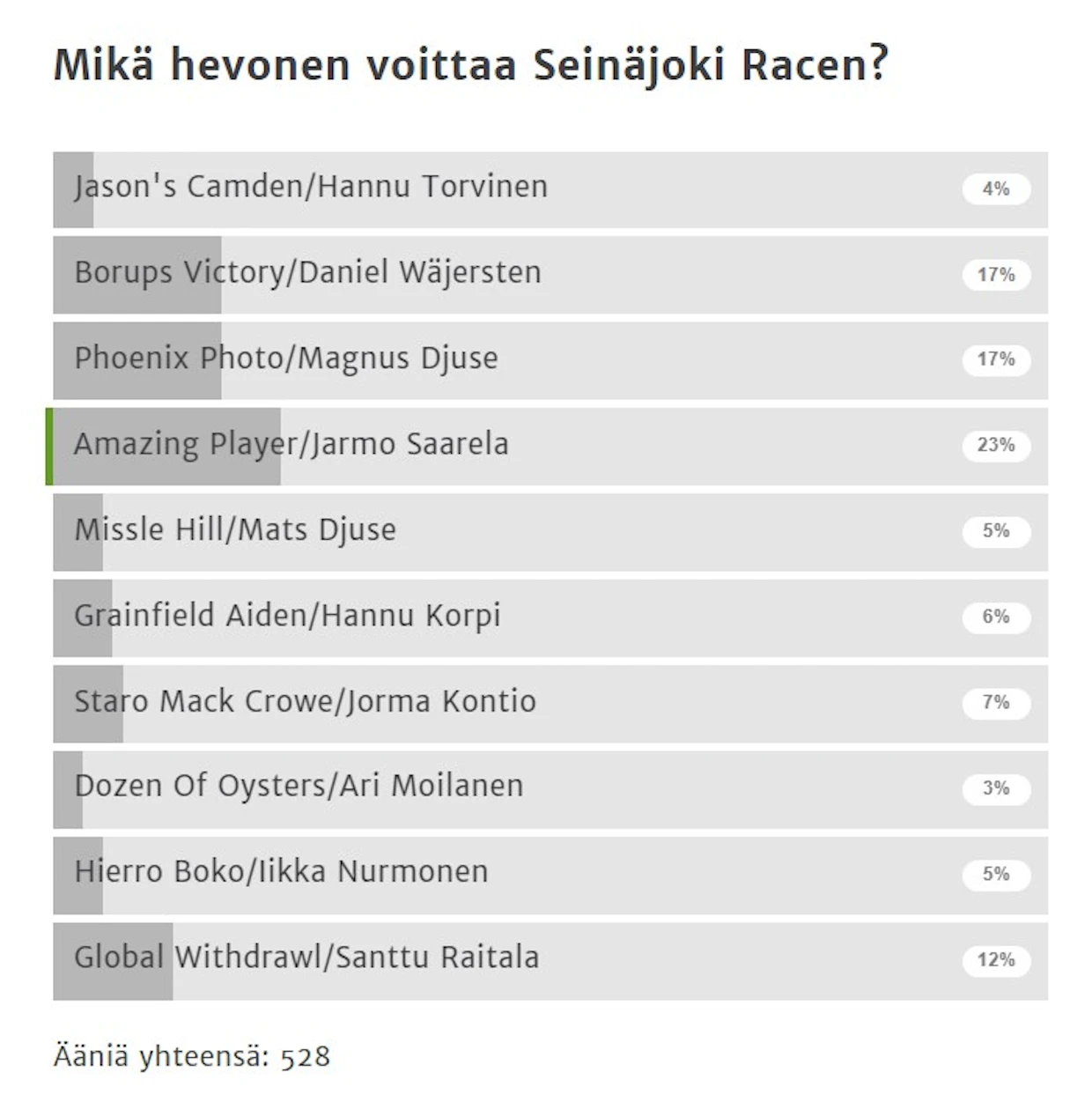
Task: Choose Phoenix Photo/Magnus Djuse option
Action: pyautogui.click(x=550, y=360)
